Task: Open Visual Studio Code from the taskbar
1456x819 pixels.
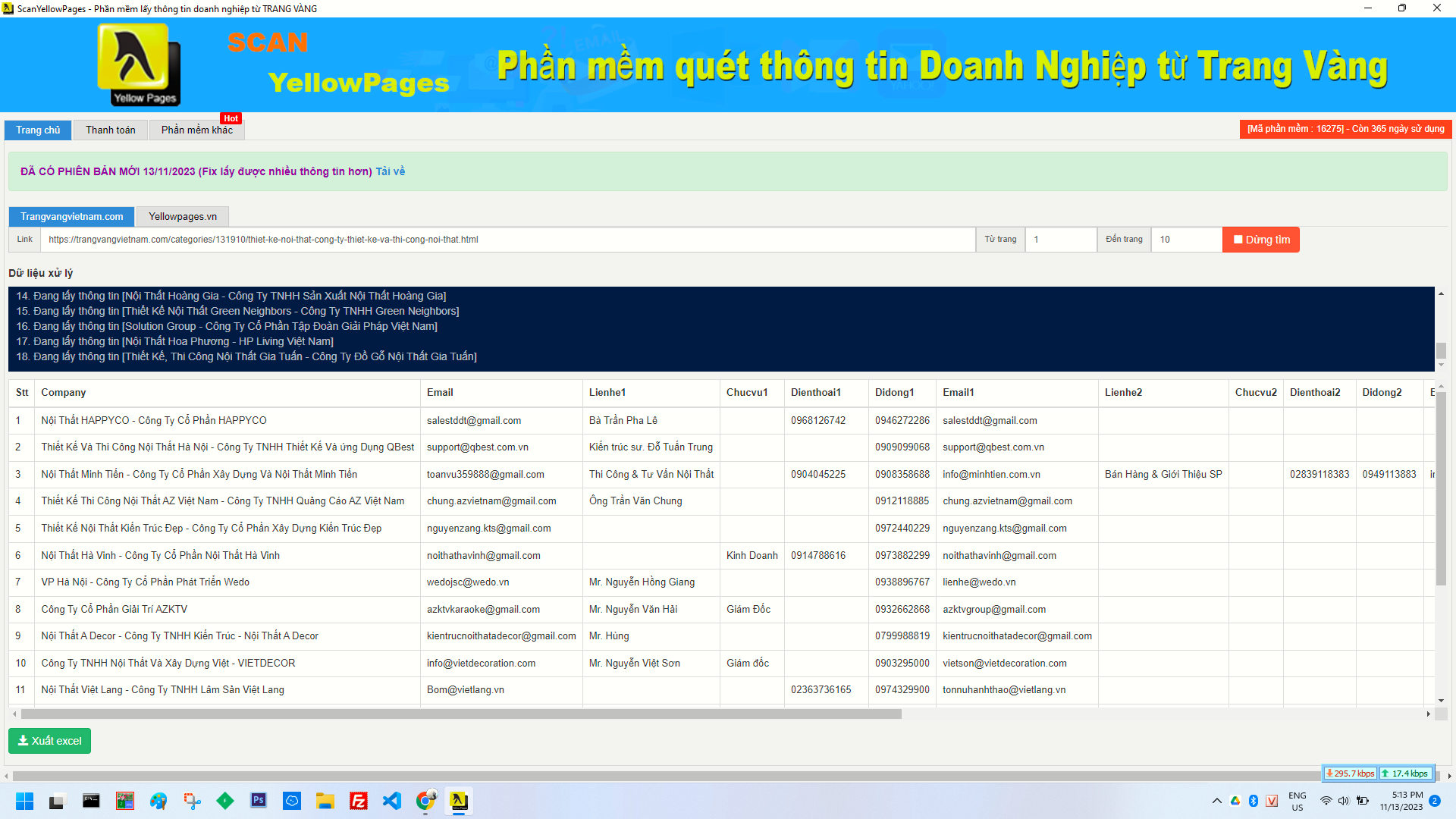Action: [x=392, y=801]
